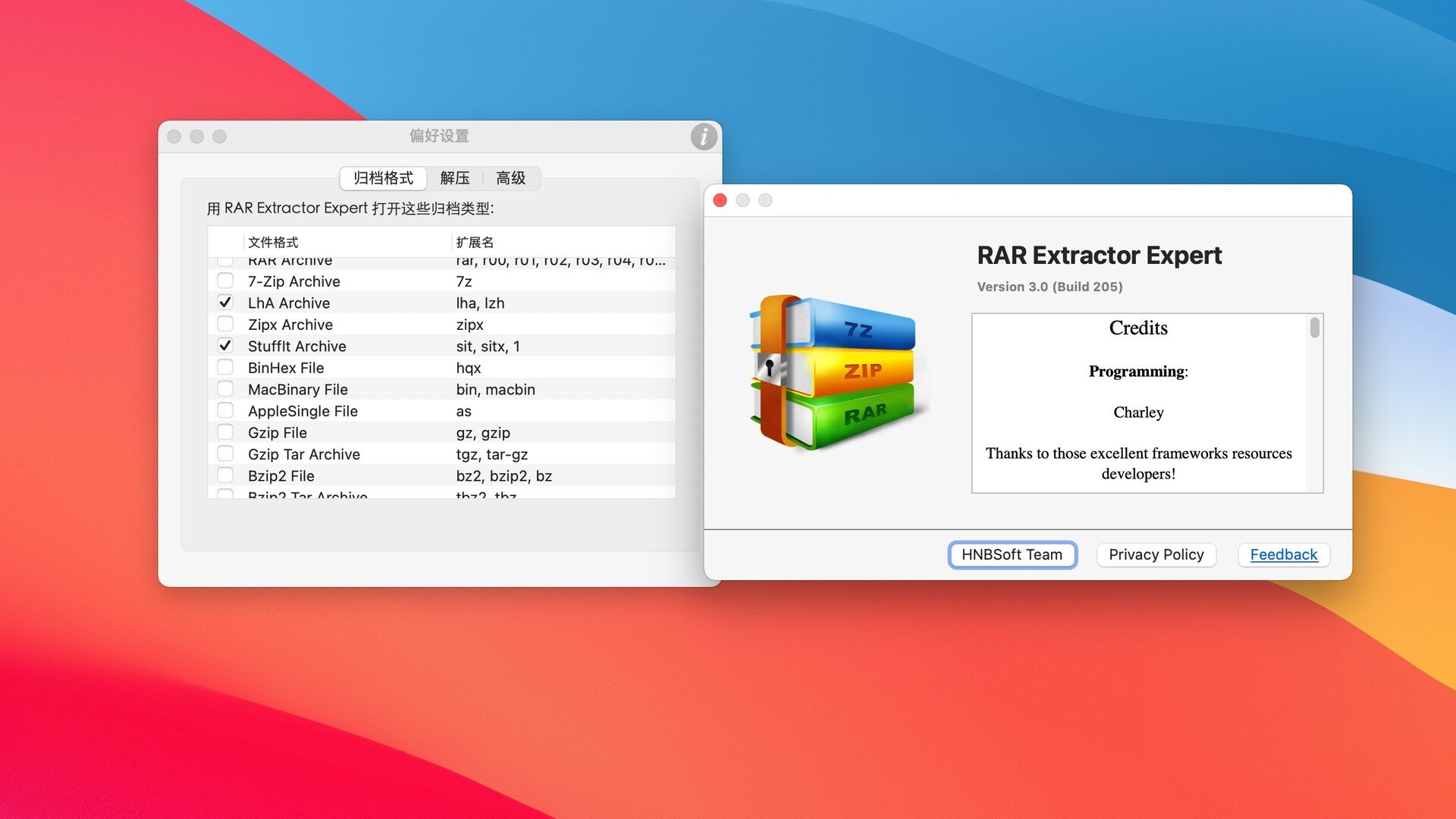
Task: Enable the Gzip Tar Archive checkbox
Action: [225, 453]
